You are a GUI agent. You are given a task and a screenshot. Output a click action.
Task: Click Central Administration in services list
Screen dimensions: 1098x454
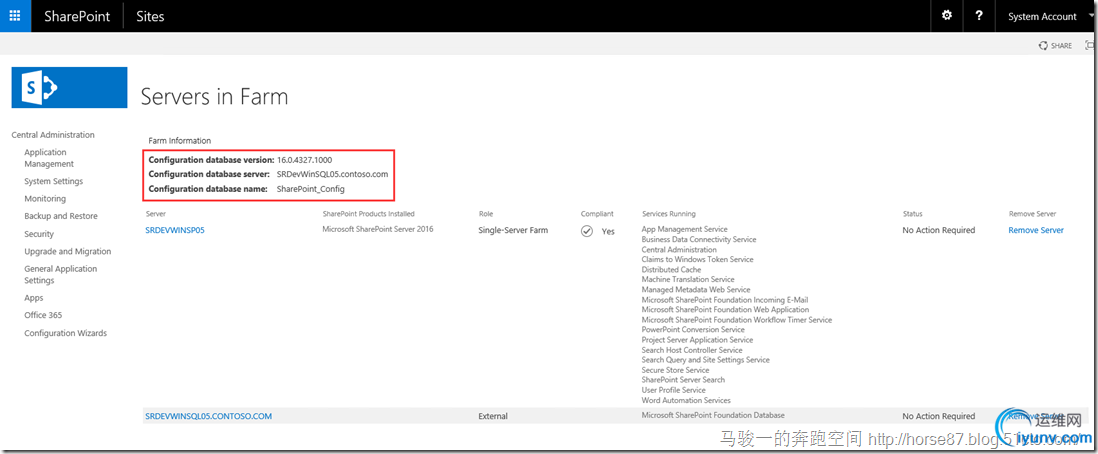pyautogui.click(x=679, y=249)
